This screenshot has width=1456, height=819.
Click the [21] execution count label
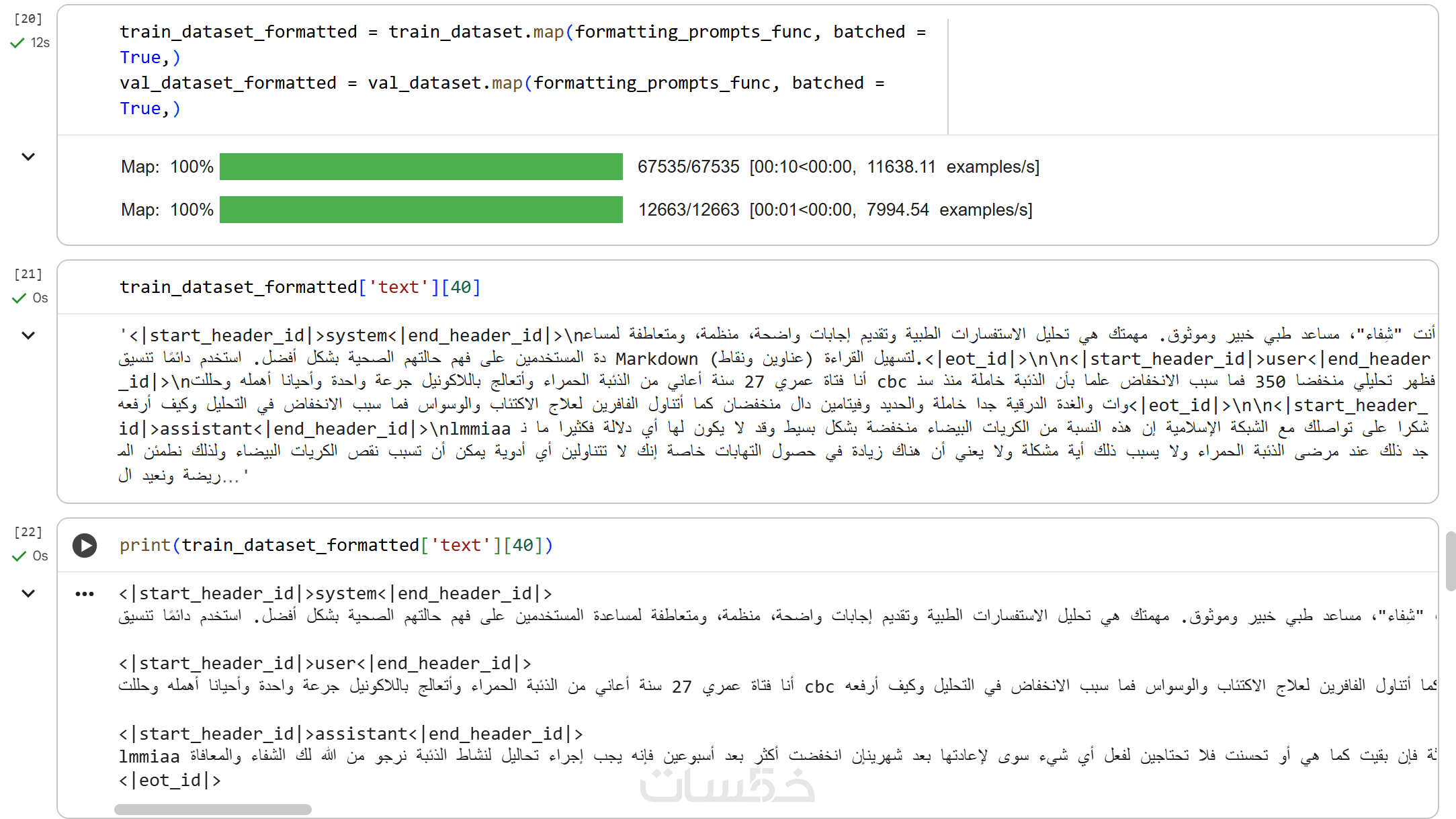tap(28, 274)
